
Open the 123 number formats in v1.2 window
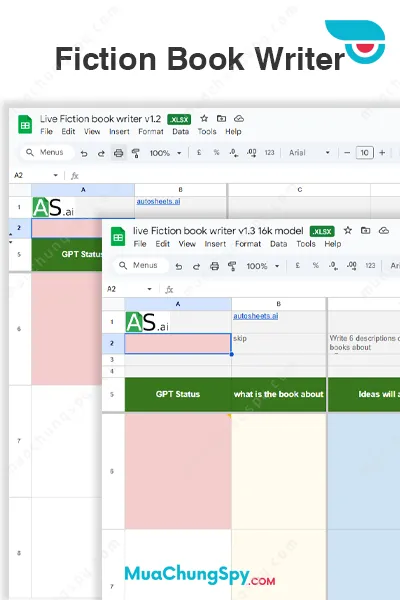[x=269, y=153]
